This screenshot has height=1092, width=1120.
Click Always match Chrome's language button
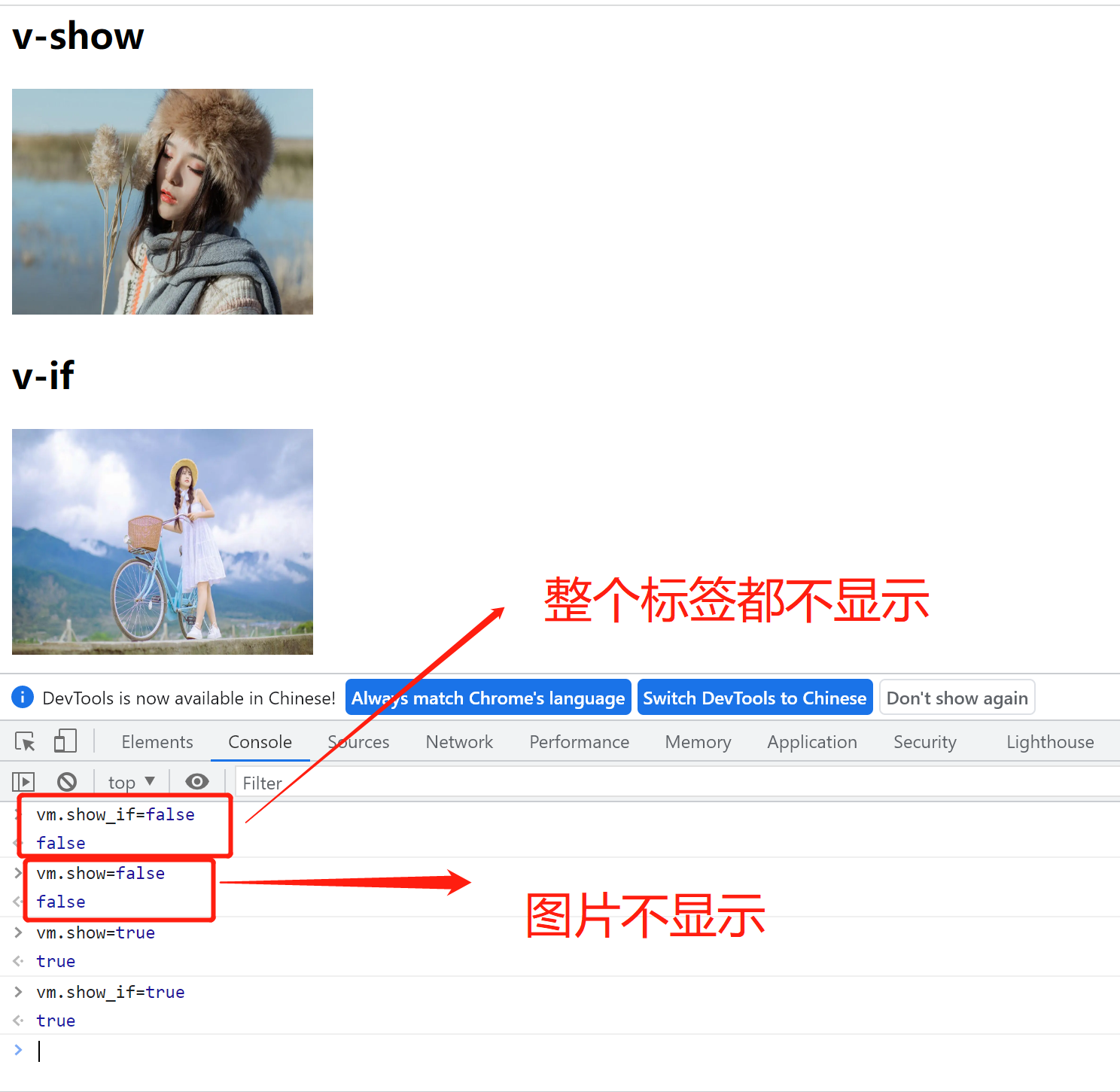click(x=488, y=698)
